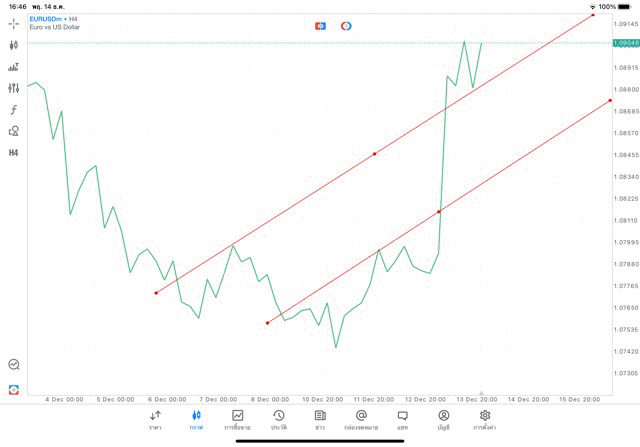Open the H4 timeframe selector

point(14,153)
